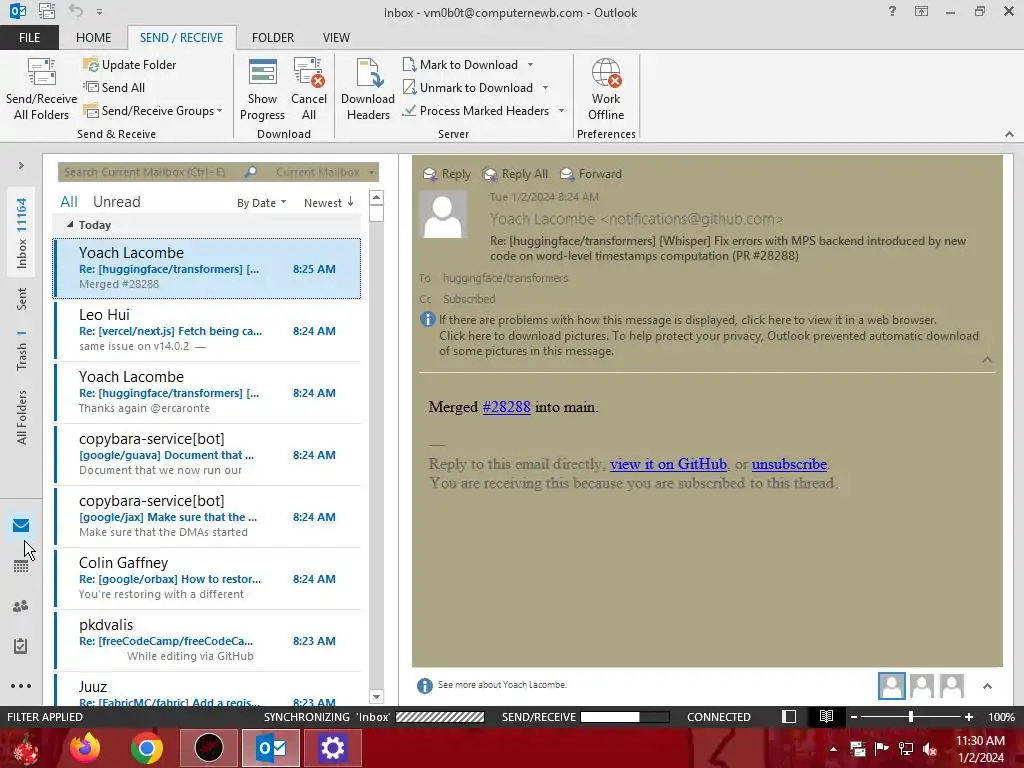Click the search magnifier icon
This screenshot has width=1024, height=768.
251,172
